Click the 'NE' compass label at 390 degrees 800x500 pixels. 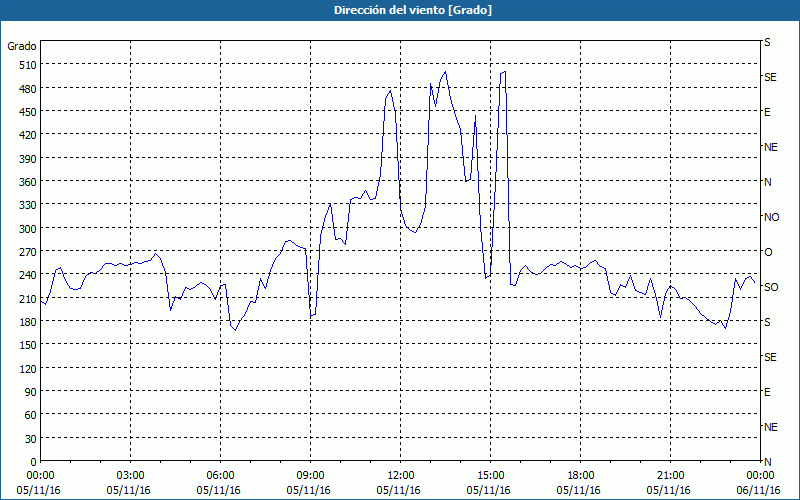coord(770,147)
